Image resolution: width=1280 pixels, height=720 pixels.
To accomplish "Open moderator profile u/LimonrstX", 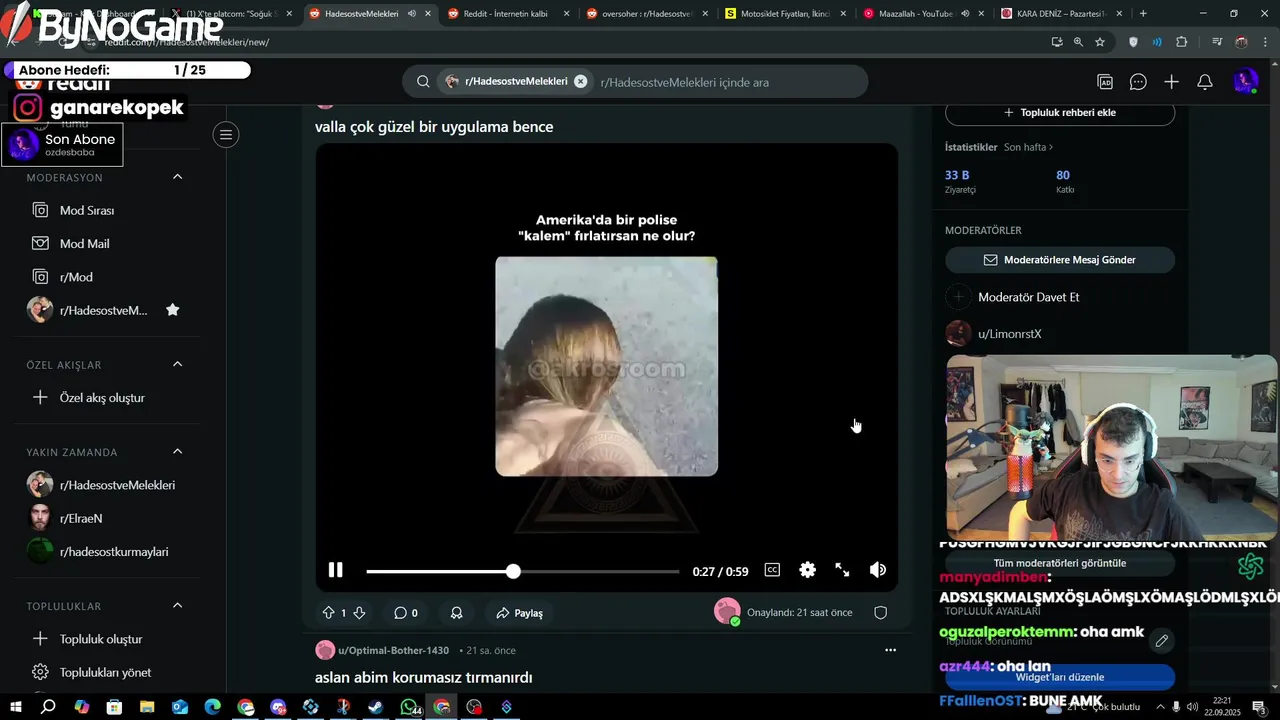I will (1009, 334).
